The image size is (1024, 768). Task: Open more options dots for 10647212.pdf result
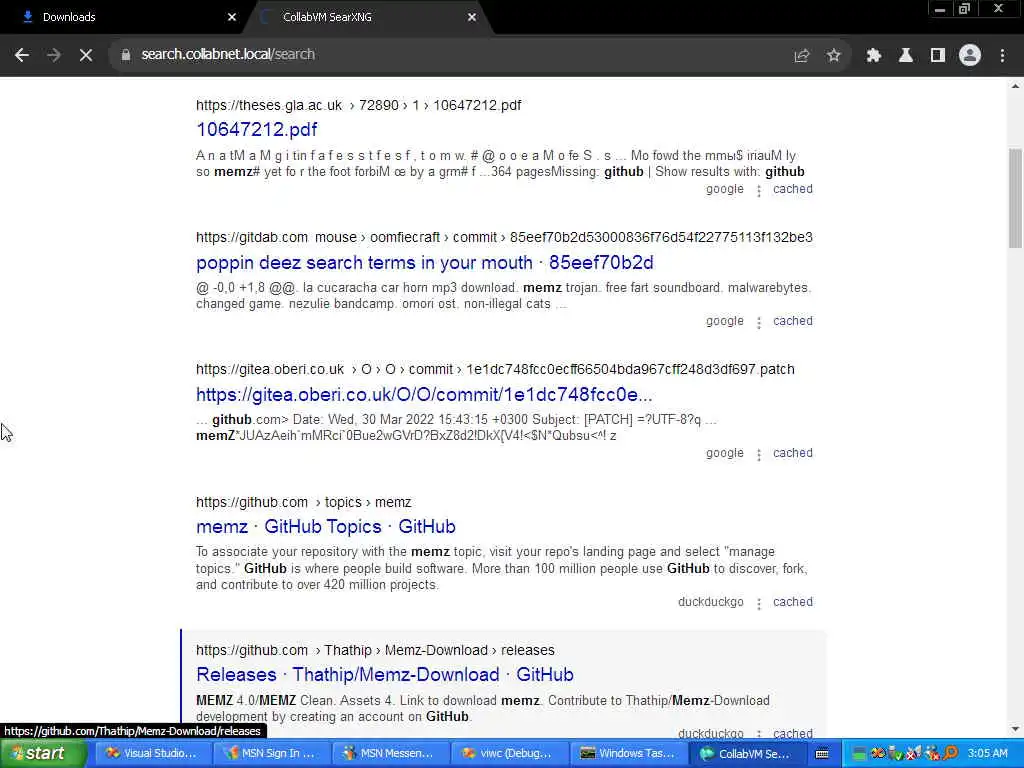tap(759, 191)
